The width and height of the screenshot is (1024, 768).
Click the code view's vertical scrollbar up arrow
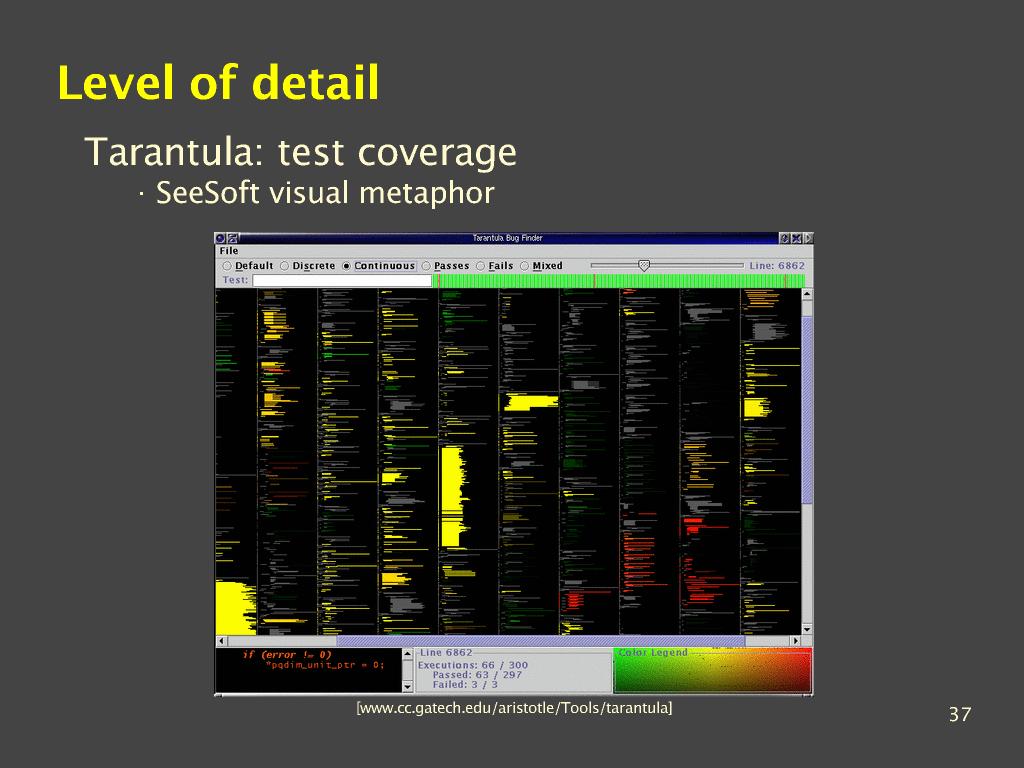(807, 294)
